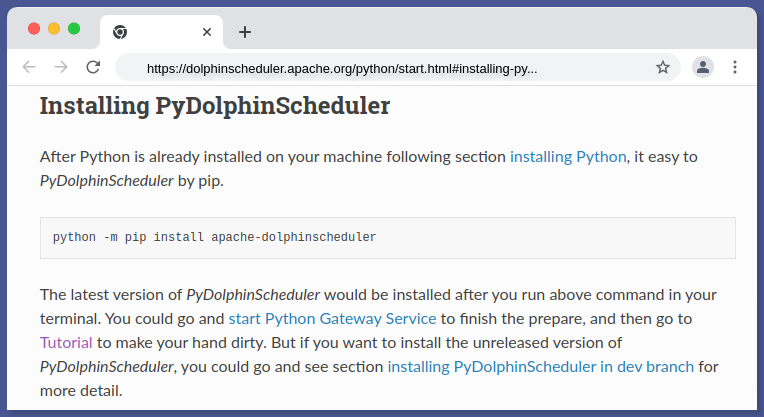Click the green maximize window button
The height and width of the screenshot is (417, 764).
tap(74, 29)
